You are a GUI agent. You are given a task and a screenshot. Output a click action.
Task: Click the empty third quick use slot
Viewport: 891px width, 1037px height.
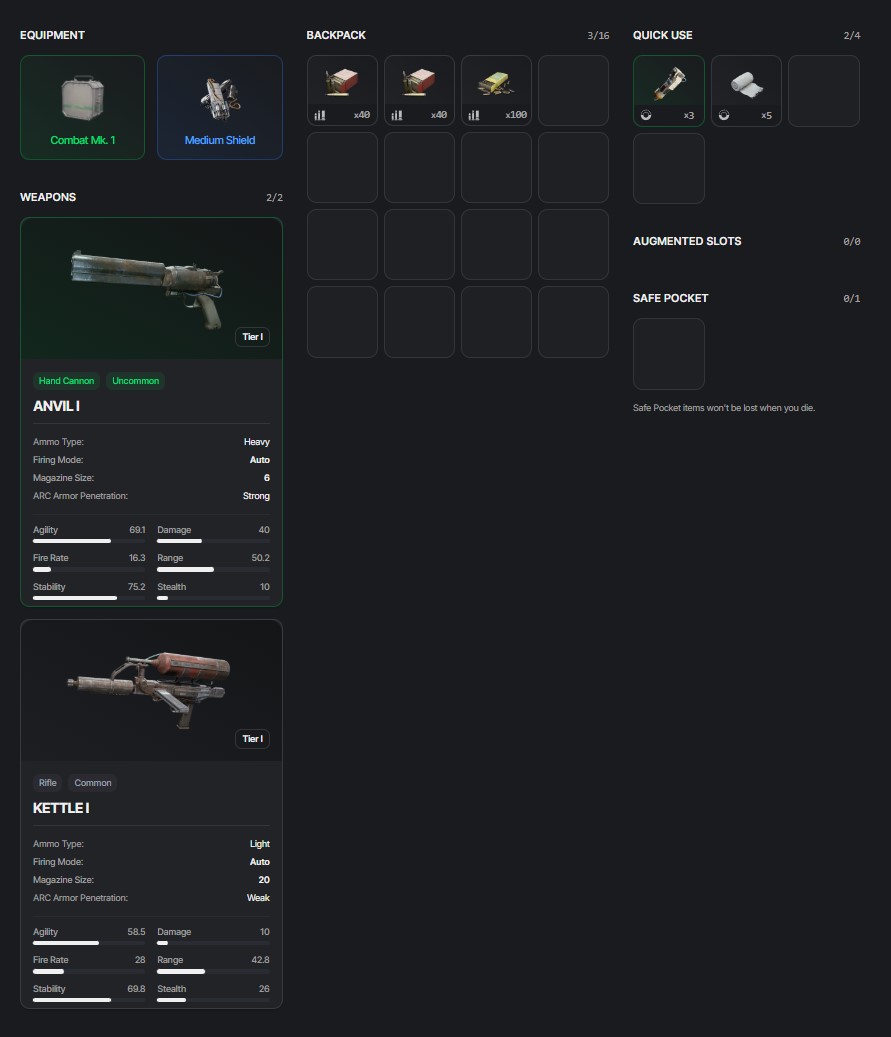pyautogui.click(x=824, y=91)
